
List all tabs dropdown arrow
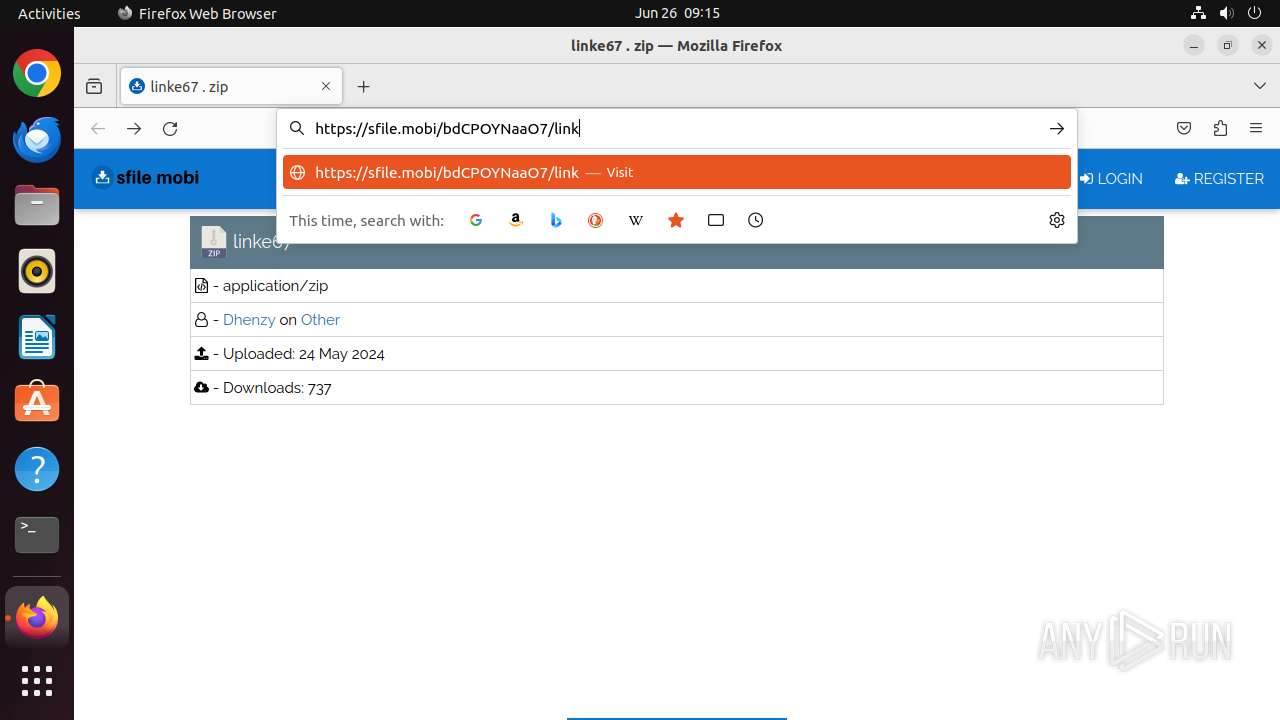[1260, 87]
